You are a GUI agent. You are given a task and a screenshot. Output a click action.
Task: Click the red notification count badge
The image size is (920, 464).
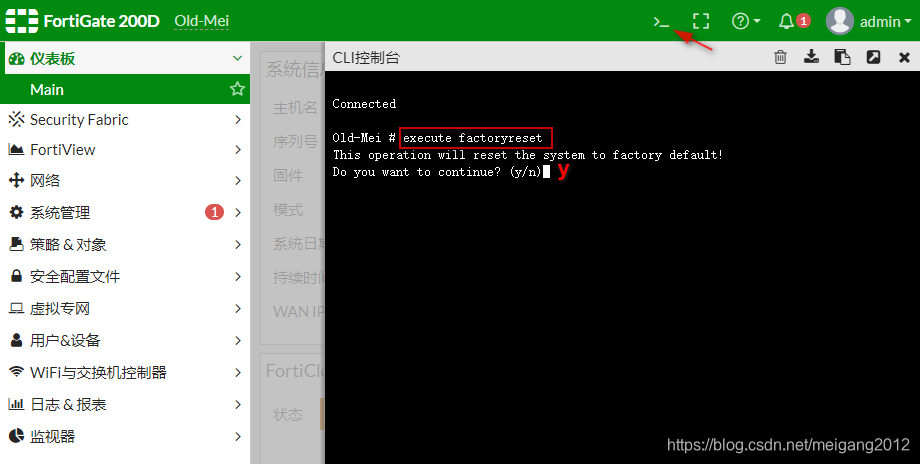point(803,21)
